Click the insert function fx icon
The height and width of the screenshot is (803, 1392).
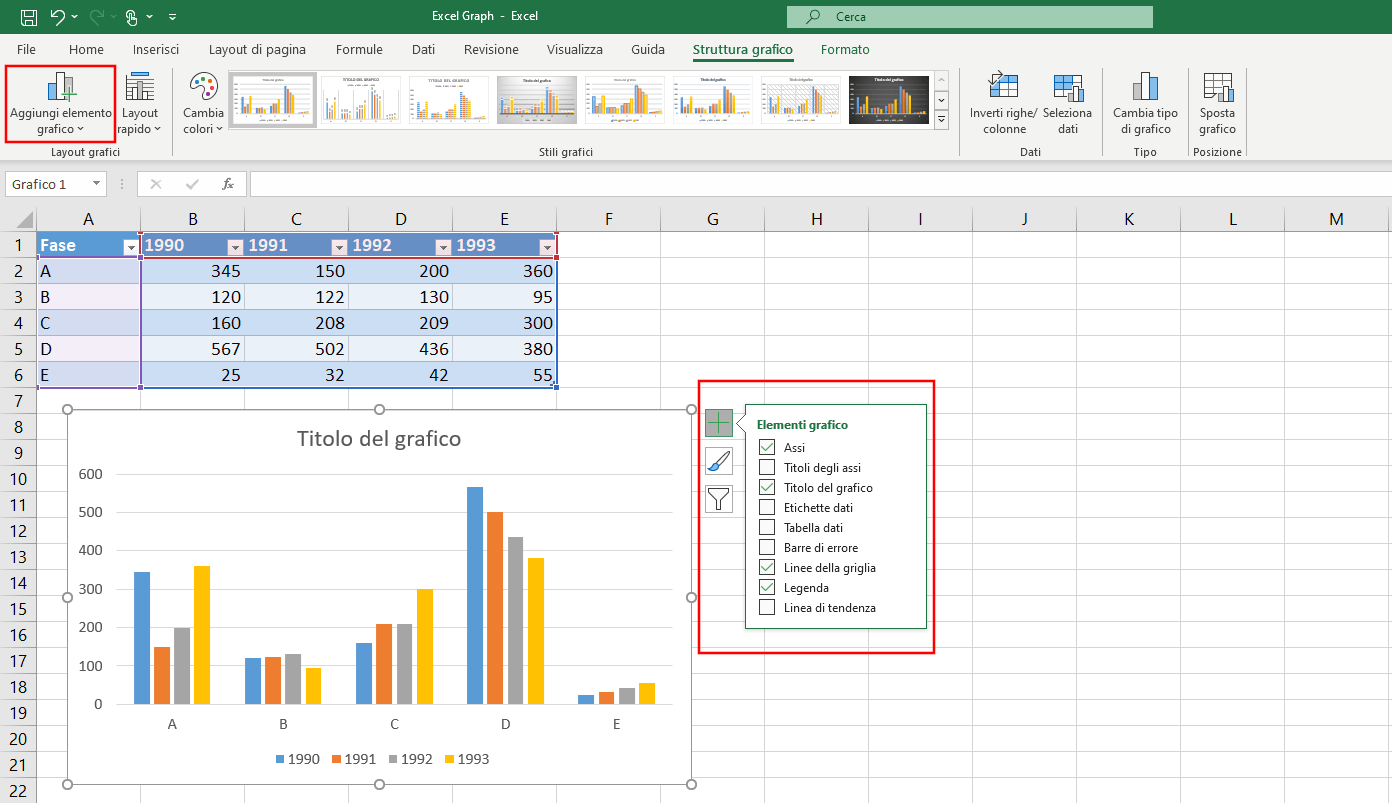pyautogui.click(x=228, y=184)
